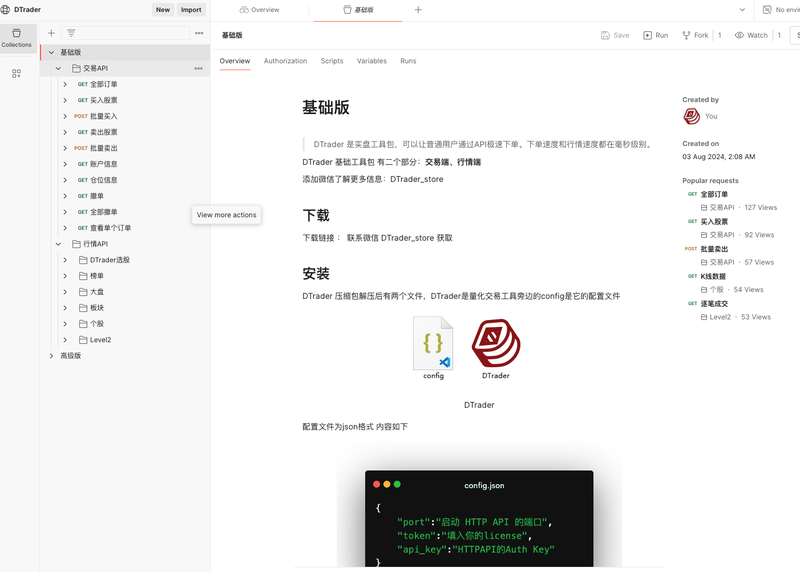Collapse the 行情API folder
Viewport: 800px width, 572px height.
pos(58,244)
